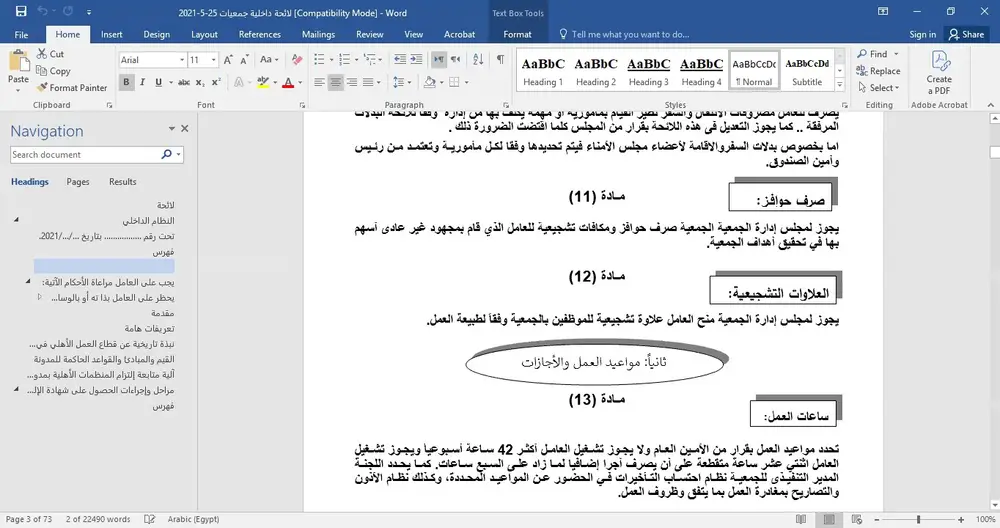
Task: Increase font size with Grow Font icon
Action: click(x=228, y=60)
